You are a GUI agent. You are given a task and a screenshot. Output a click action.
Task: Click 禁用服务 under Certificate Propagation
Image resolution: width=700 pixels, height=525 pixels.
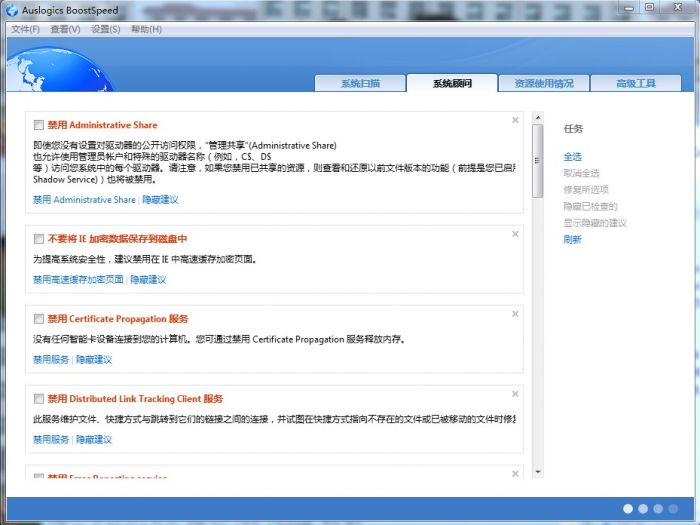[51, 359]
